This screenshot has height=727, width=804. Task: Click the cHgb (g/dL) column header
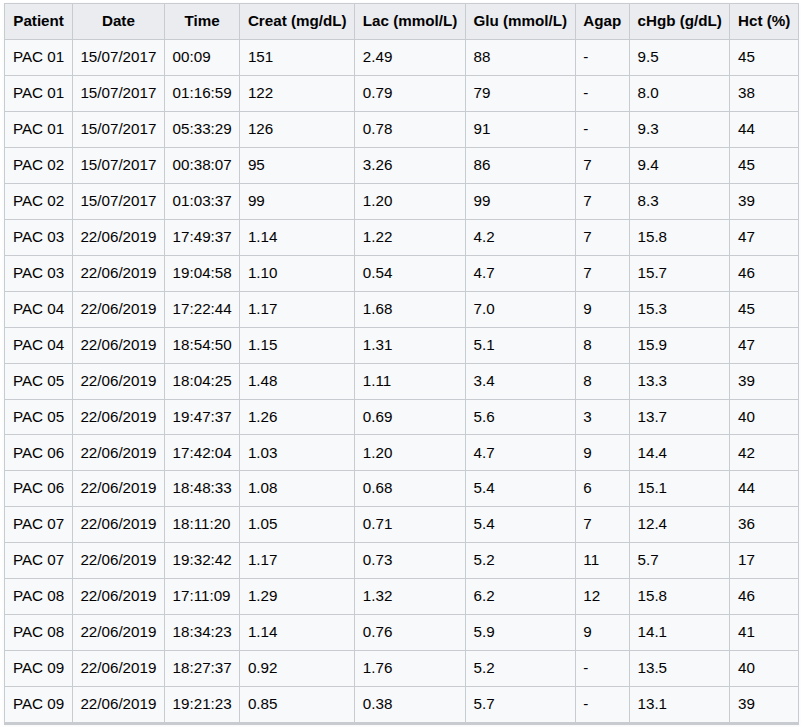pyautogui.click(x=679, y=22)
